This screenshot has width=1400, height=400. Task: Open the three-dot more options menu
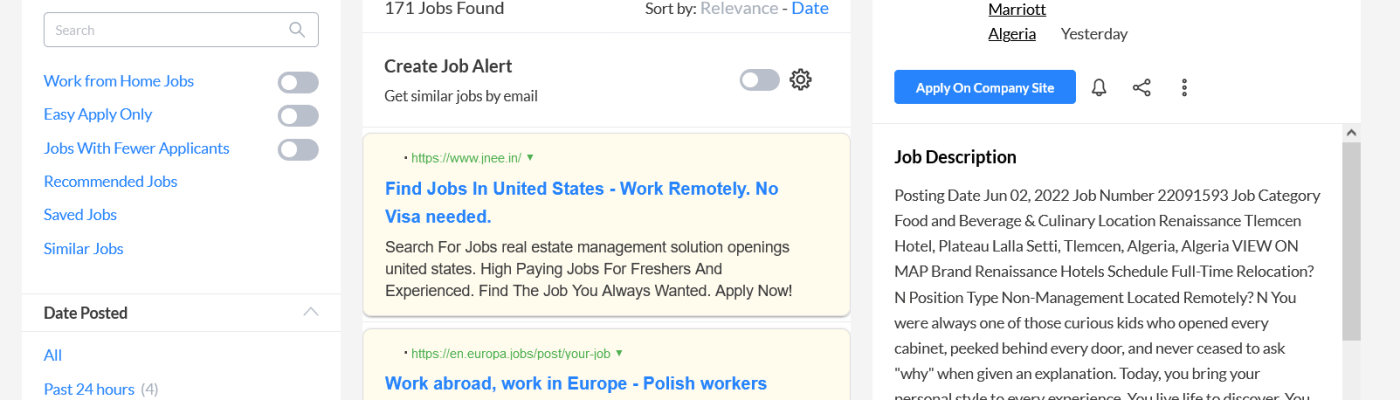1184,88
